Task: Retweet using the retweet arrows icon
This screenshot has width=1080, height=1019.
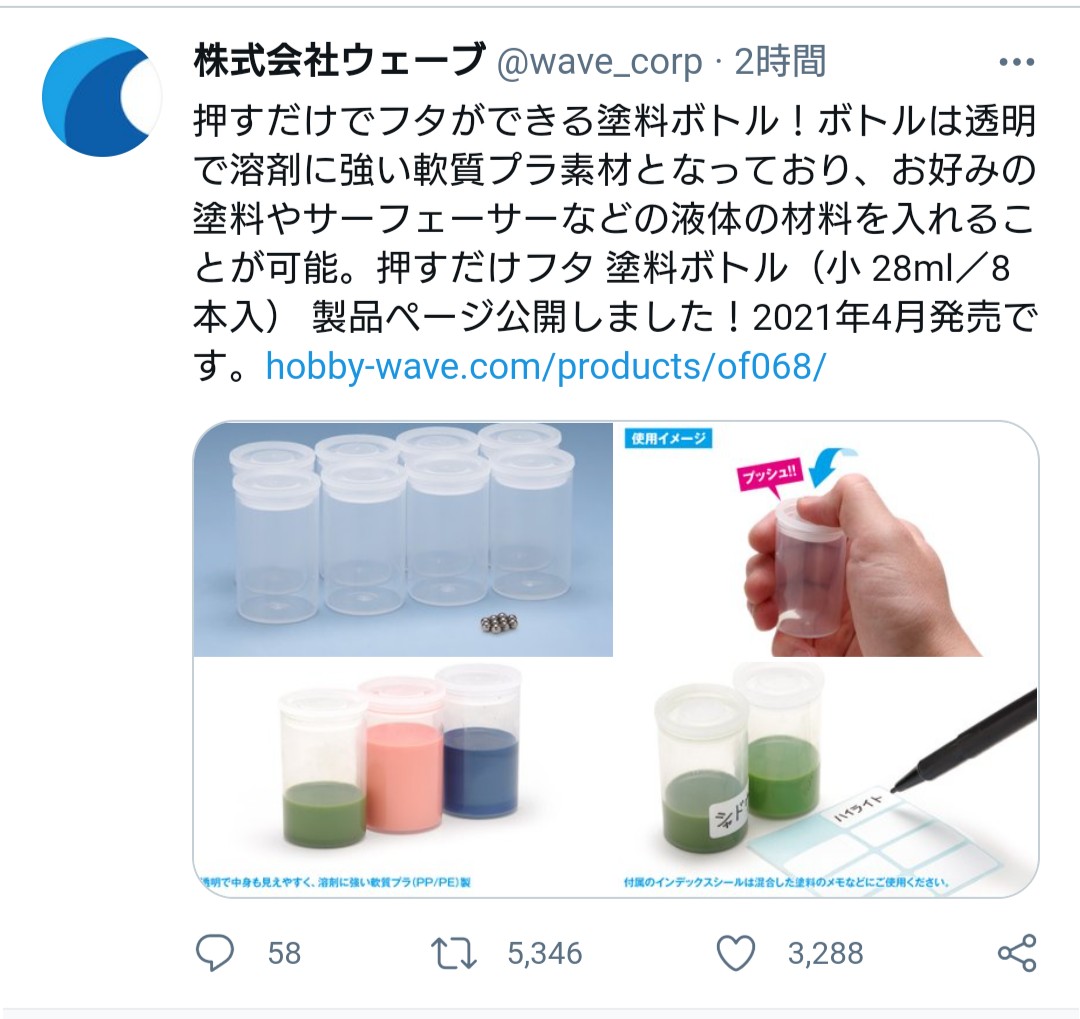Action: (453, 954)
